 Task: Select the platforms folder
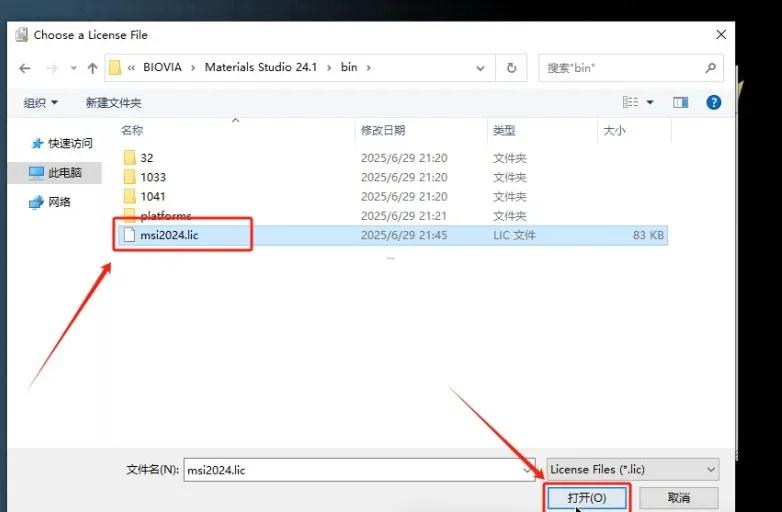[393, 216]
